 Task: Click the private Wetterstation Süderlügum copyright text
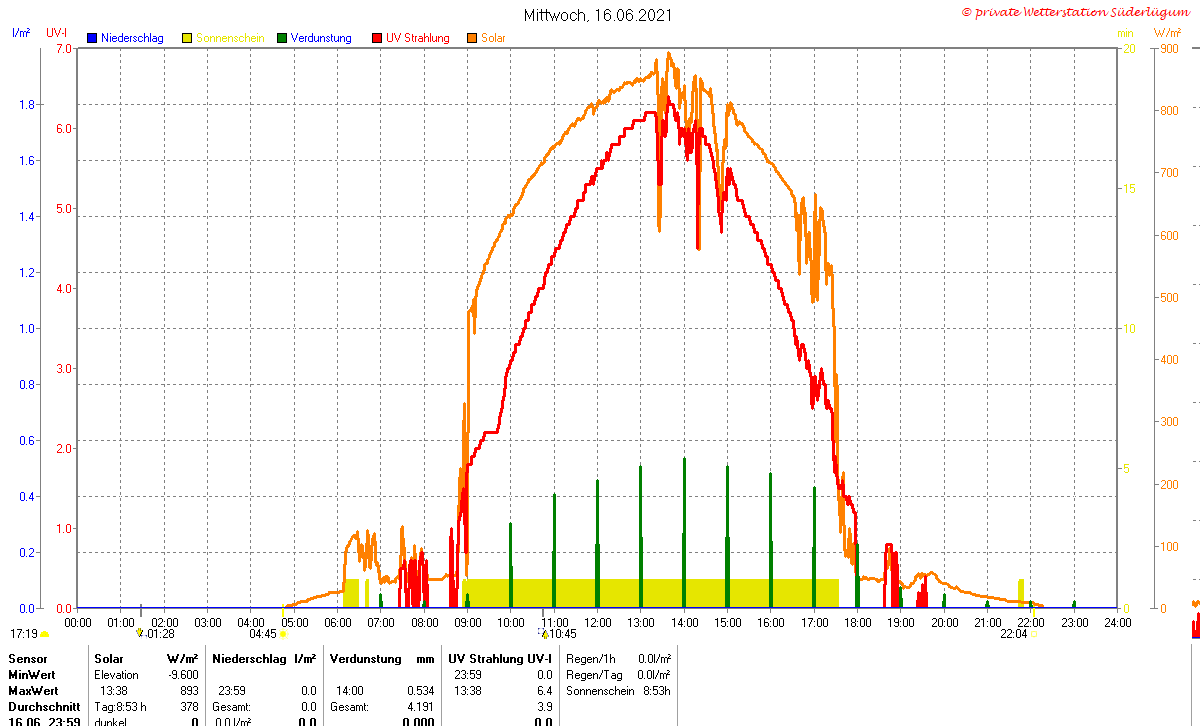coord(1077,12)
